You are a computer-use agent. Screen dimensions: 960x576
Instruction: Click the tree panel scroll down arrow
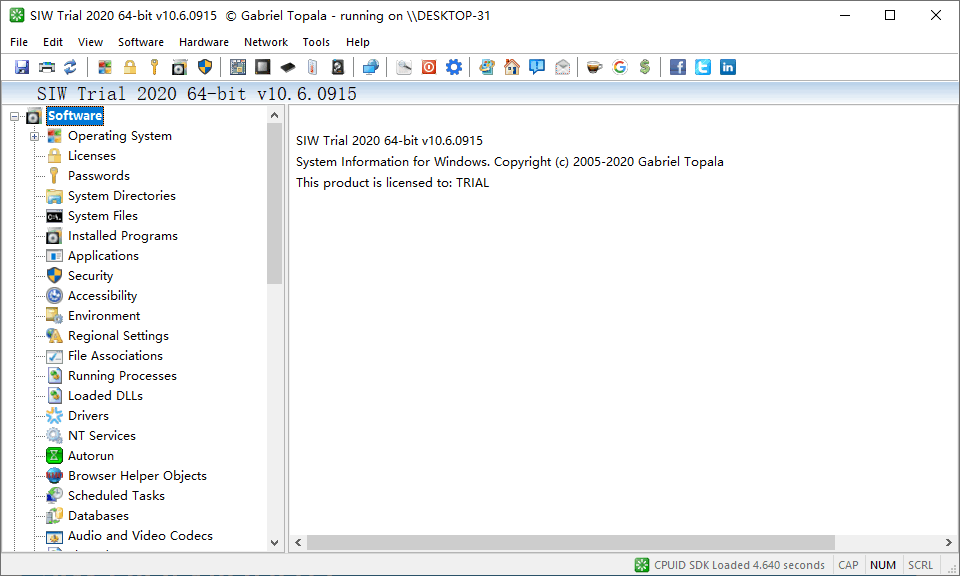point(274,542)
